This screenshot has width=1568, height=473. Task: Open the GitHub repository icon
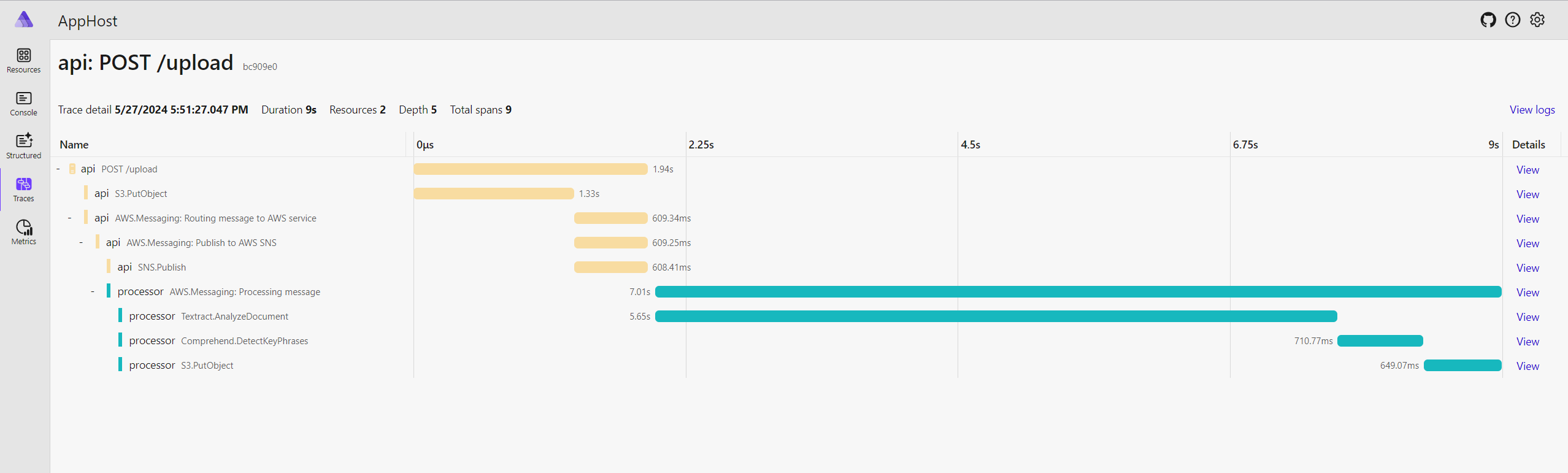click(x=1488, y=20)
